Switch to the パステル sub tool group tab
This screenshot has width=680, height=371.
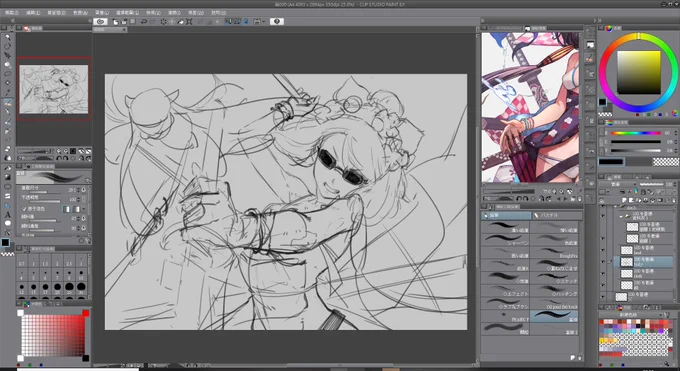pyautogui.click(x=557, y=215)
